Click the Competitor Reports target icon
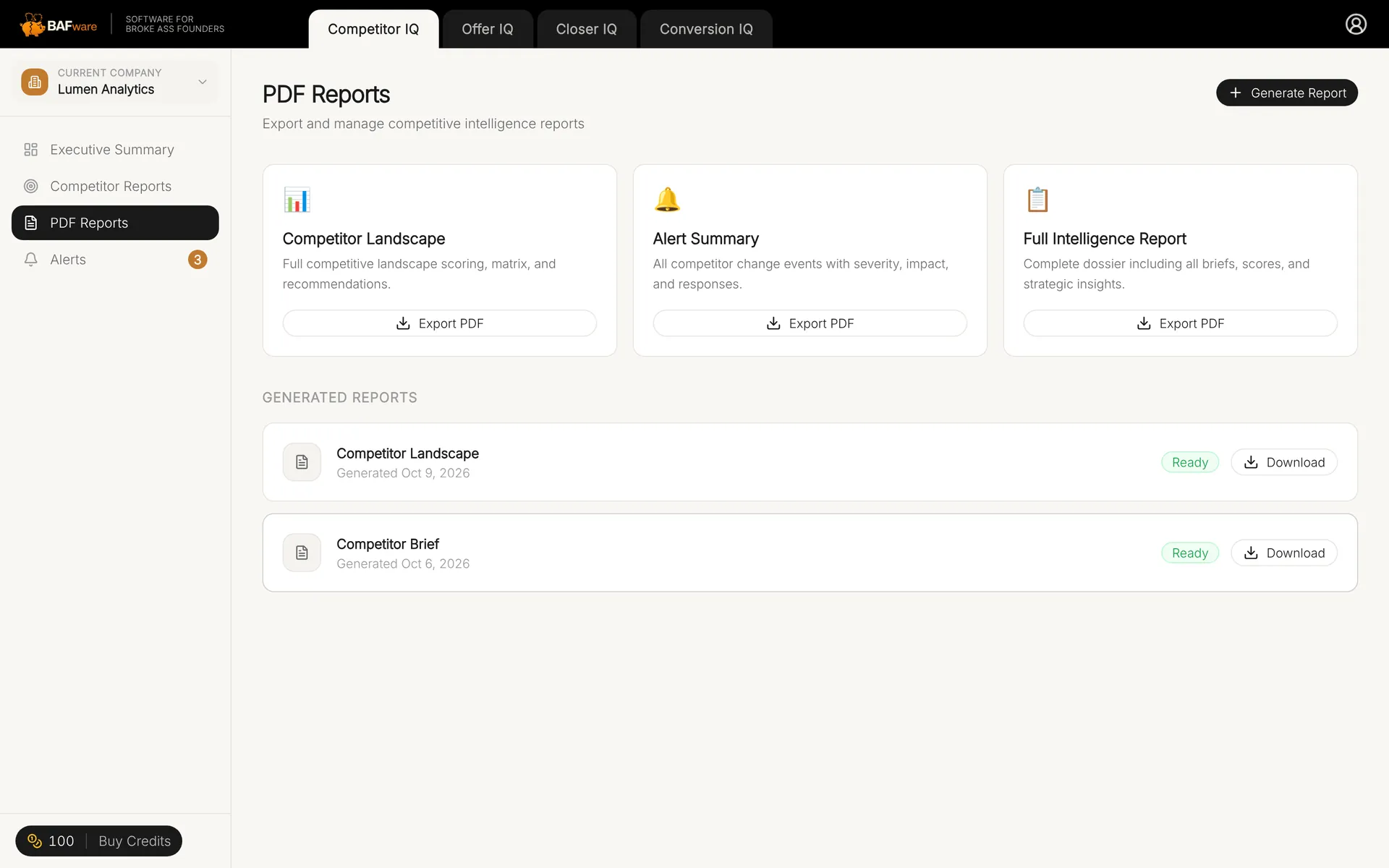Viewport: 1389px width, 868px height. coord(30,187)
